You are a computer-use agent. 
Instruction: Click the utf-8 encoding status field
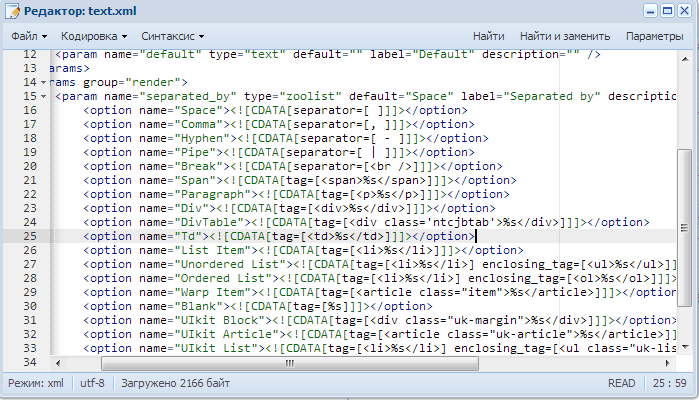93,383
